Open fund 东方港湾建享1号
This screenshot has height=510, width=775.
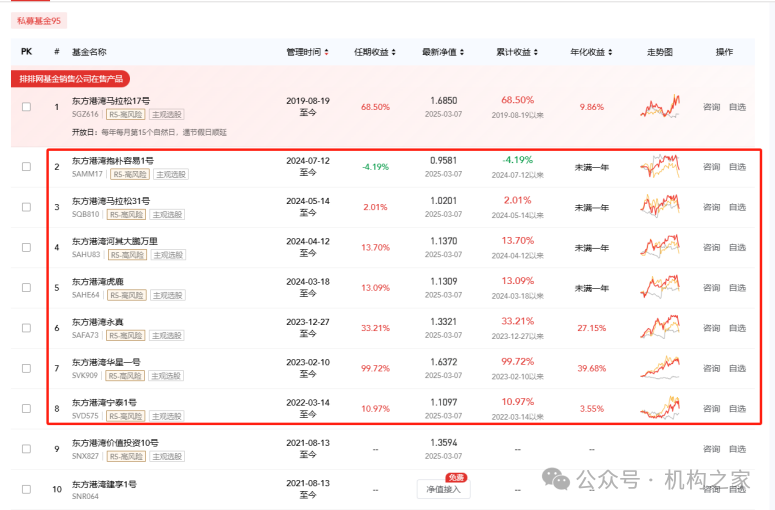pos(104,484)
